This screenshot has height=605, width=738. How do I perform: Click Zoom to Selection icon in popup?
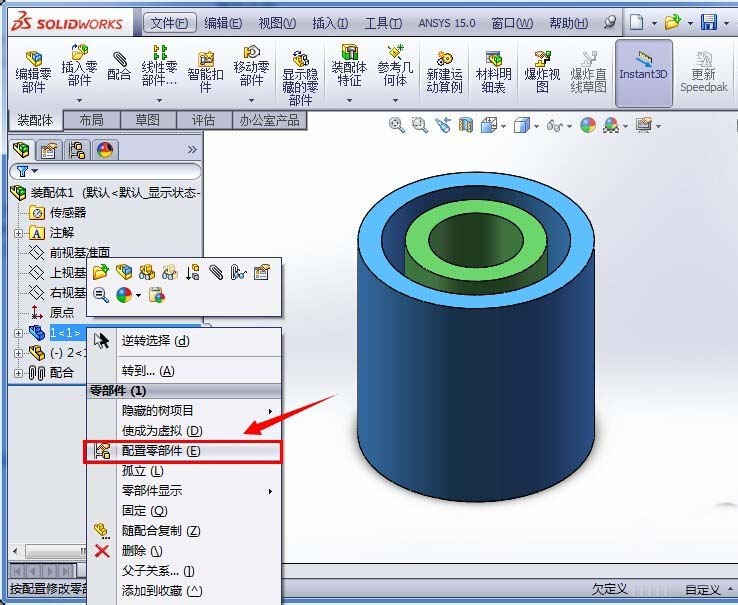(x=101, y=295)
